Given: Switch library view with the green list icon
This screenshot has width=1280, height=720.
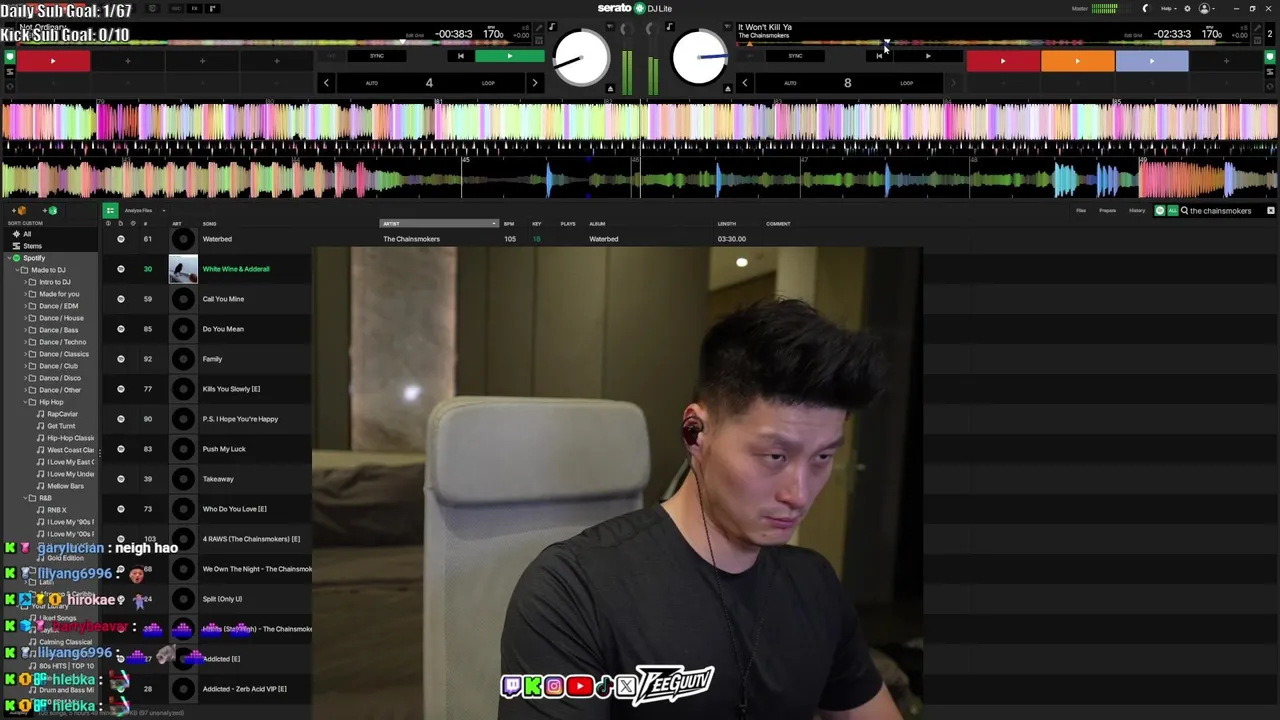Looking at the screenshot, I should (x=110, y=210).
